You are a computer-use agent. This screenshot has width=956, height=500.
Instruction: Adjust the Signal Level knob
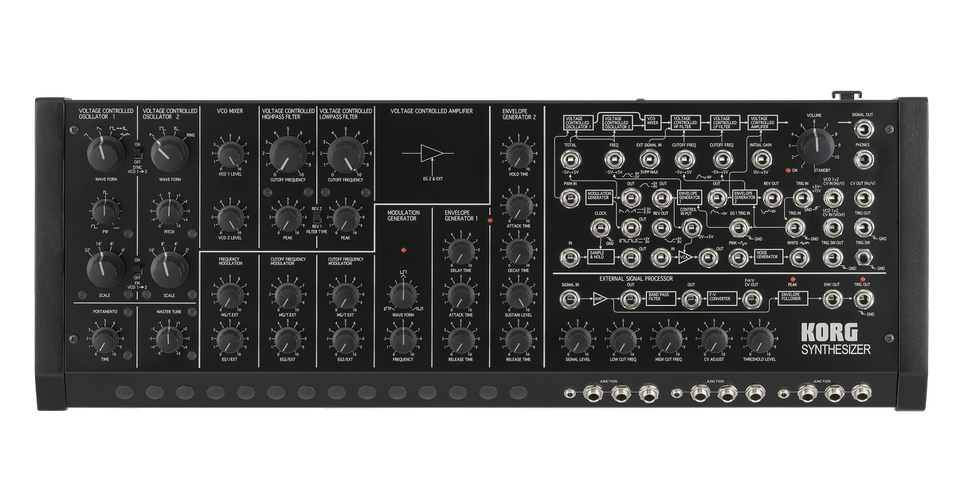(577, 340)
